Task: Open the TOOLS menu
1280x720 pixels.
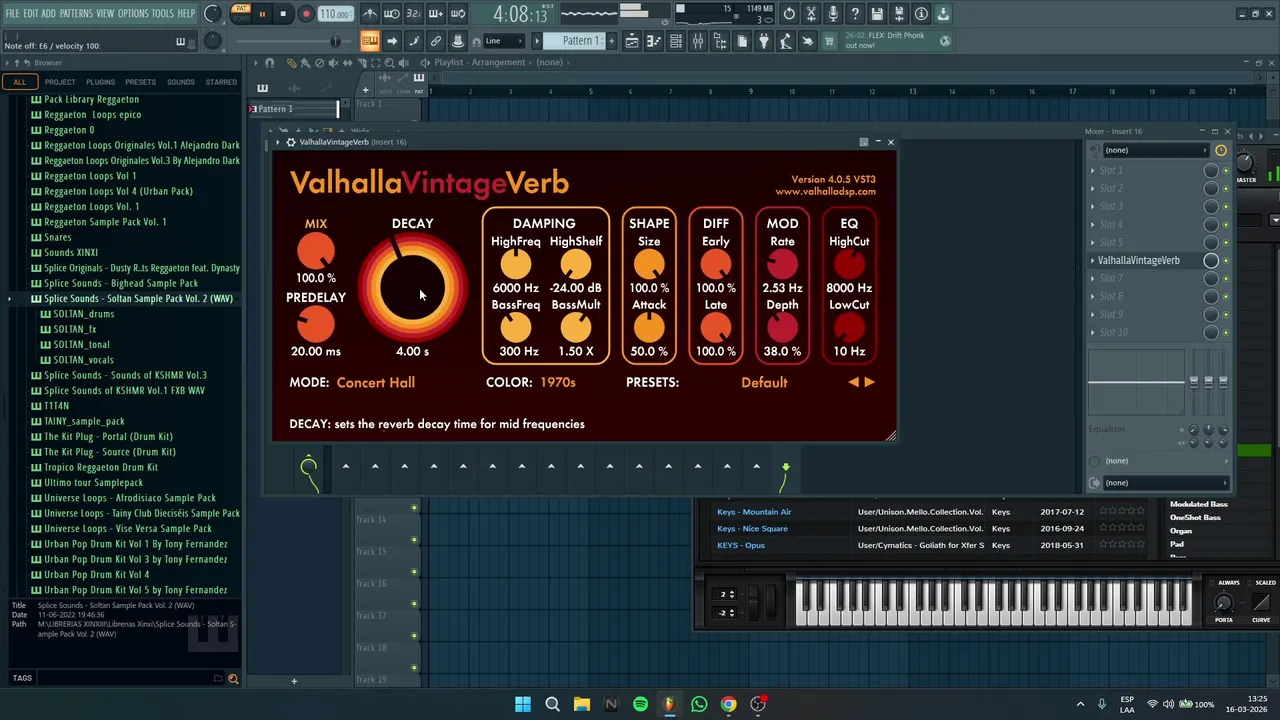Action: coord(162,13)
